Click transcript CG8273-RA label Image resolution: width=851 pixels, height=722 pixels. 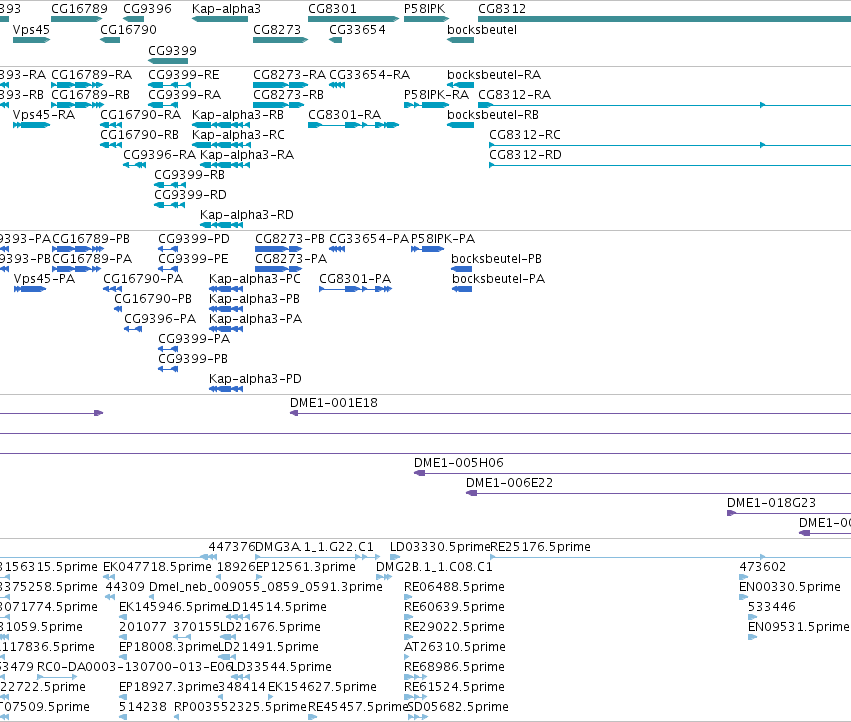tap(289, 74)
